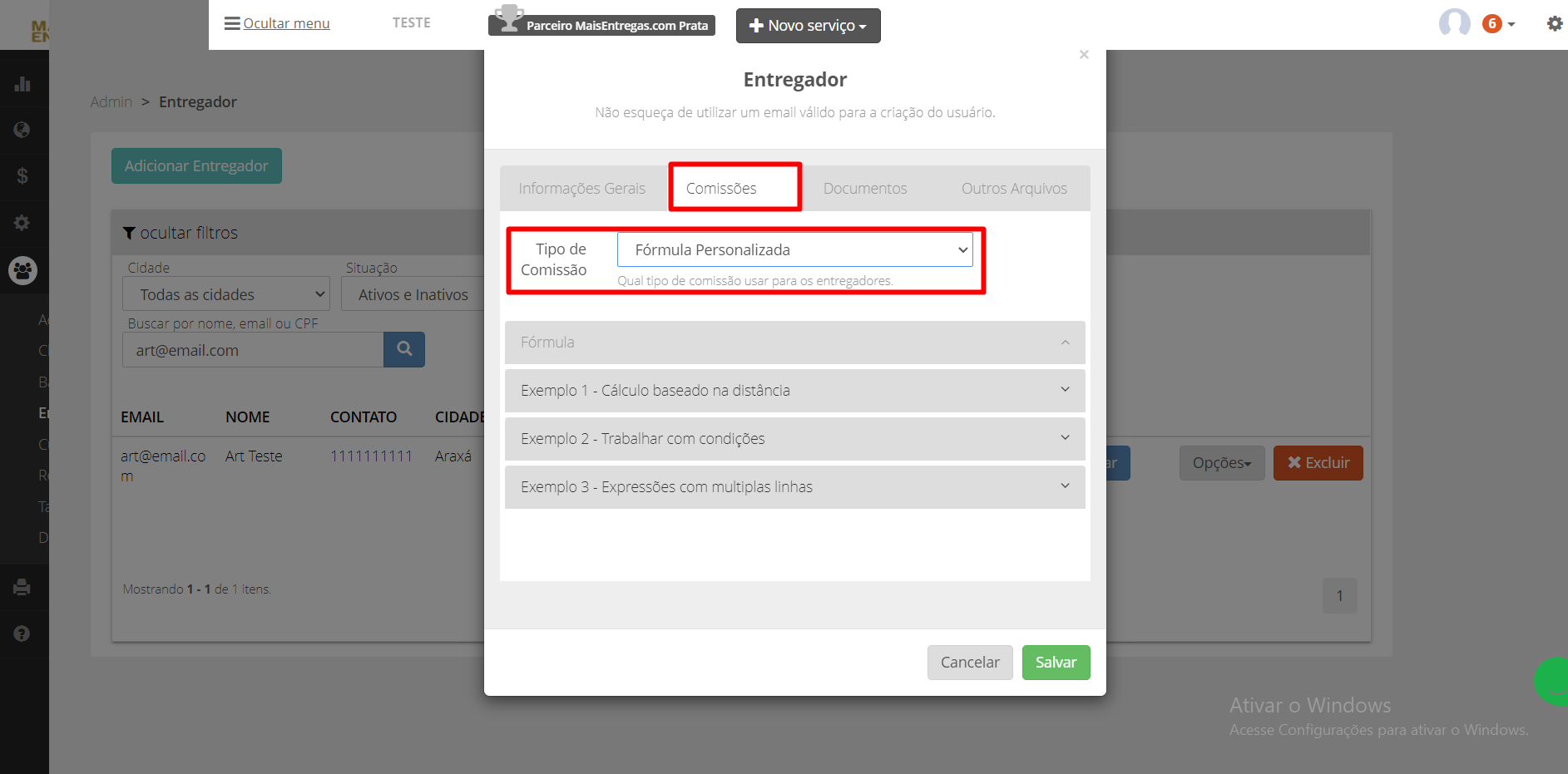1568x774 pixels.
Task: Open the green chat bubble widget
Action: [1552, 682]
